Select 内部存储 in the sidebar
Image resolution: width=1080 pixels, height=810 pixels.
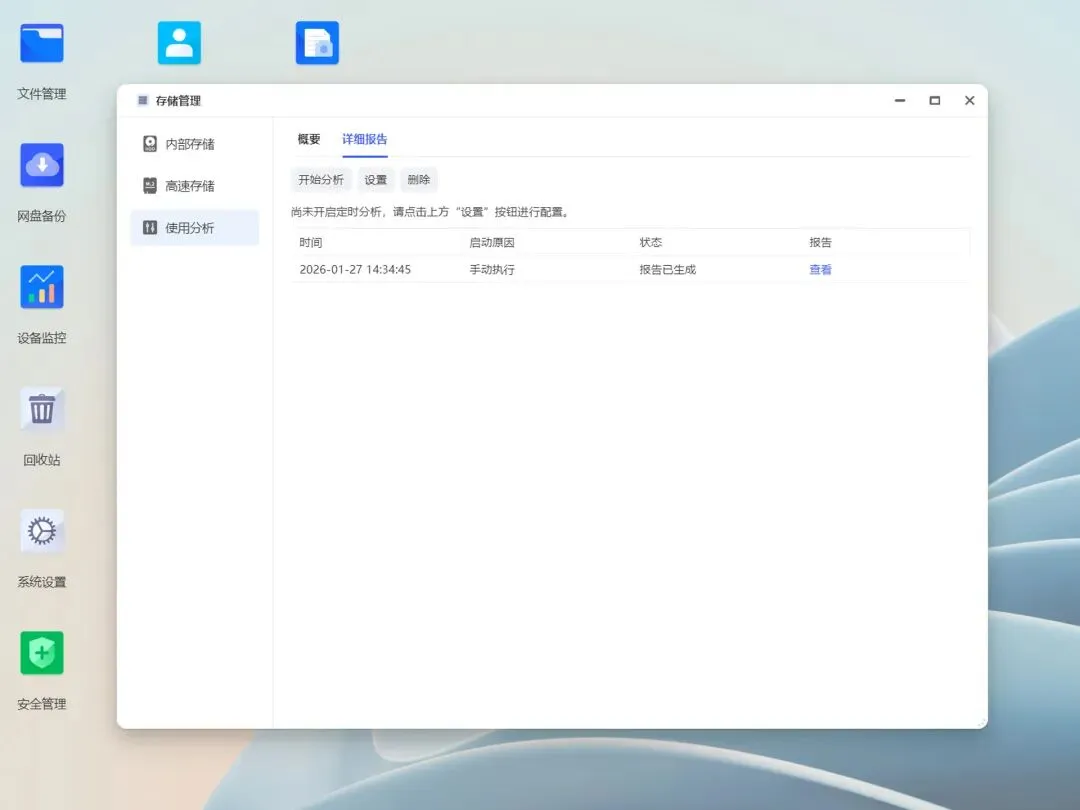[195, 144]
